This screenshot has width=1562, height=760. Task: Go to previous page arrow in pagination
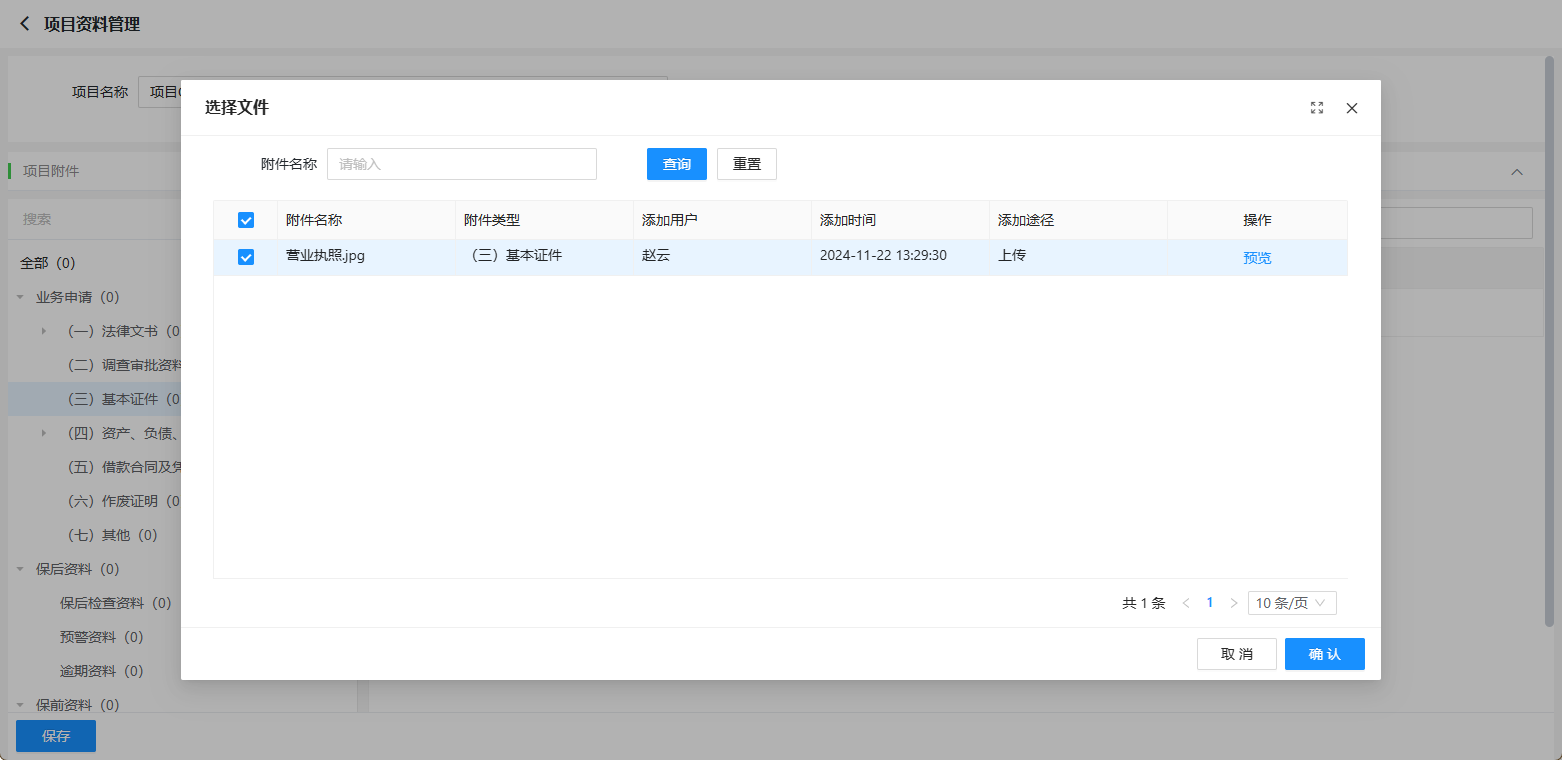[x=1186, y=603]
